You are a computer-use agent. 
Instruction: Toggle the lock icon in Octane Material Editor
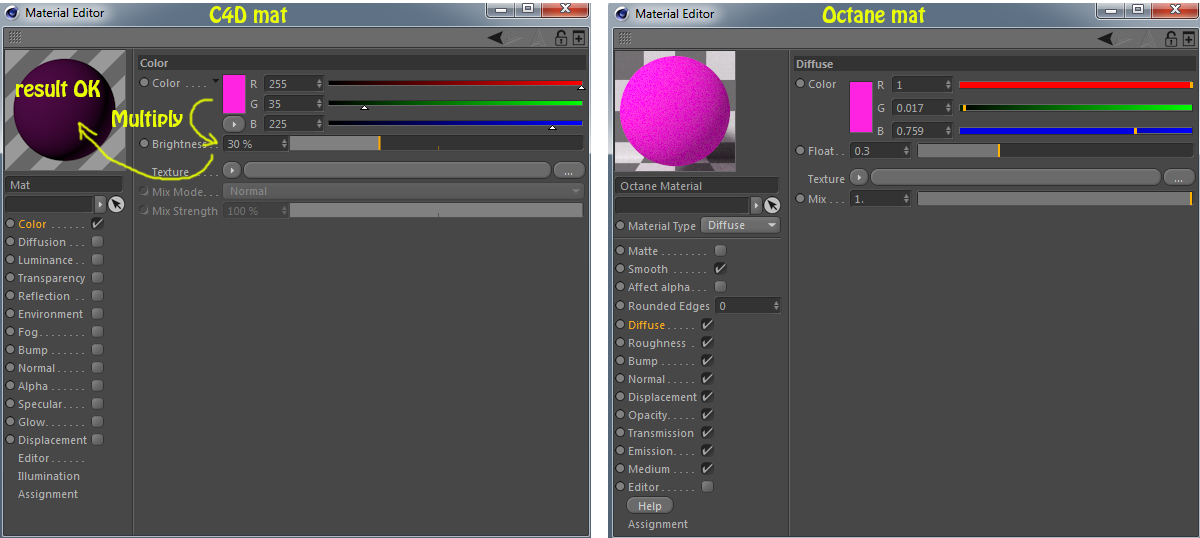click(x=1171, y=38)
